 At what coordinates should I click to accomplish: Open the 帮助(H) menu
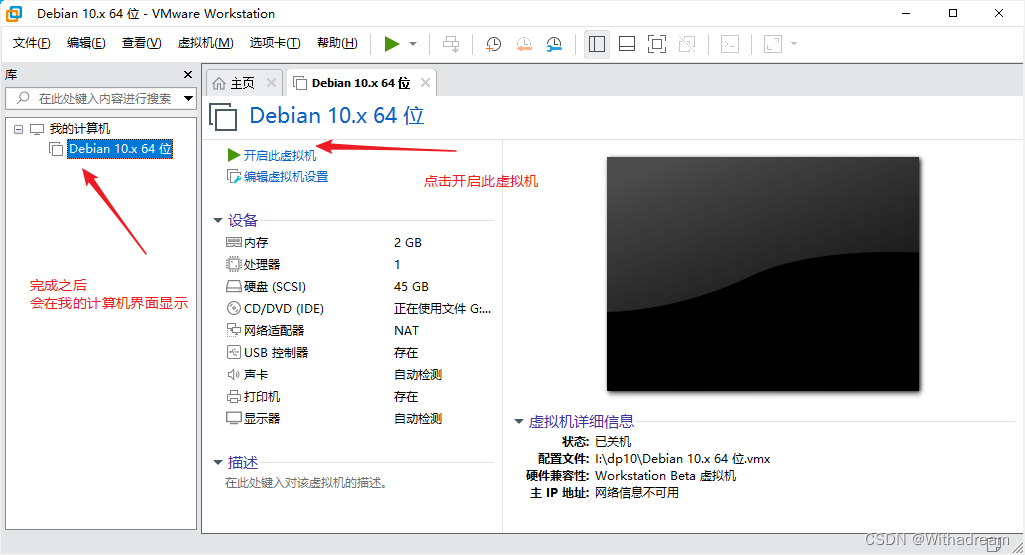[337, 43]
